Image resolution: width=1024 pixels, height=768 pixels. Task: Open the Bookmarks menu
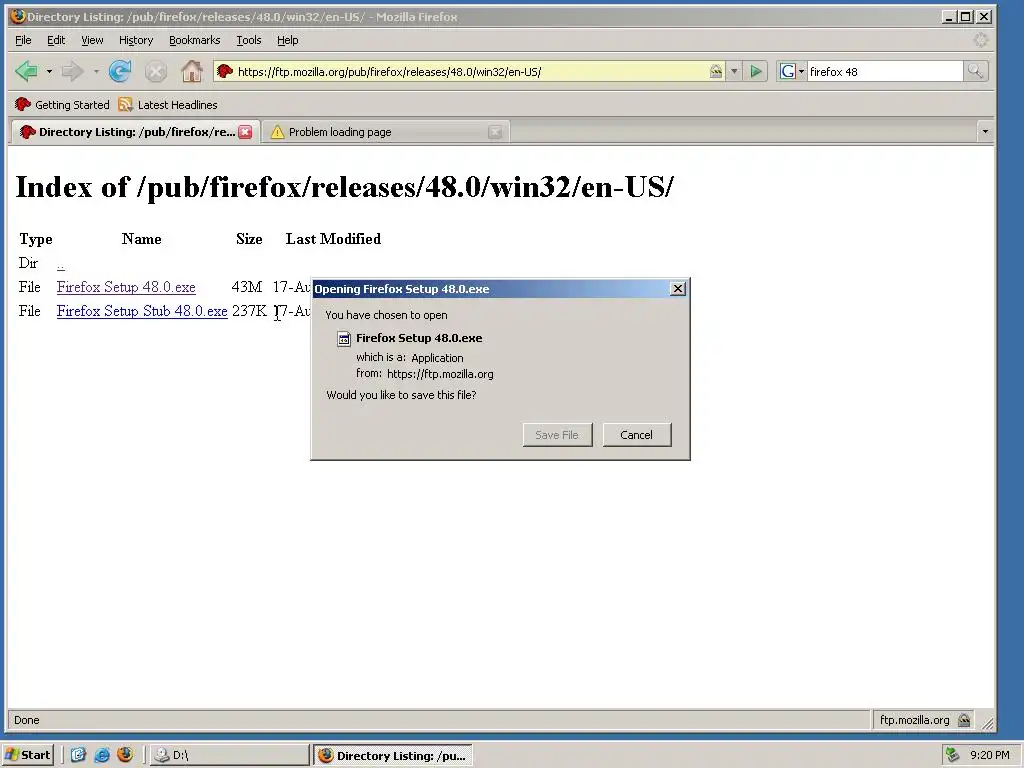click(195, 40)
